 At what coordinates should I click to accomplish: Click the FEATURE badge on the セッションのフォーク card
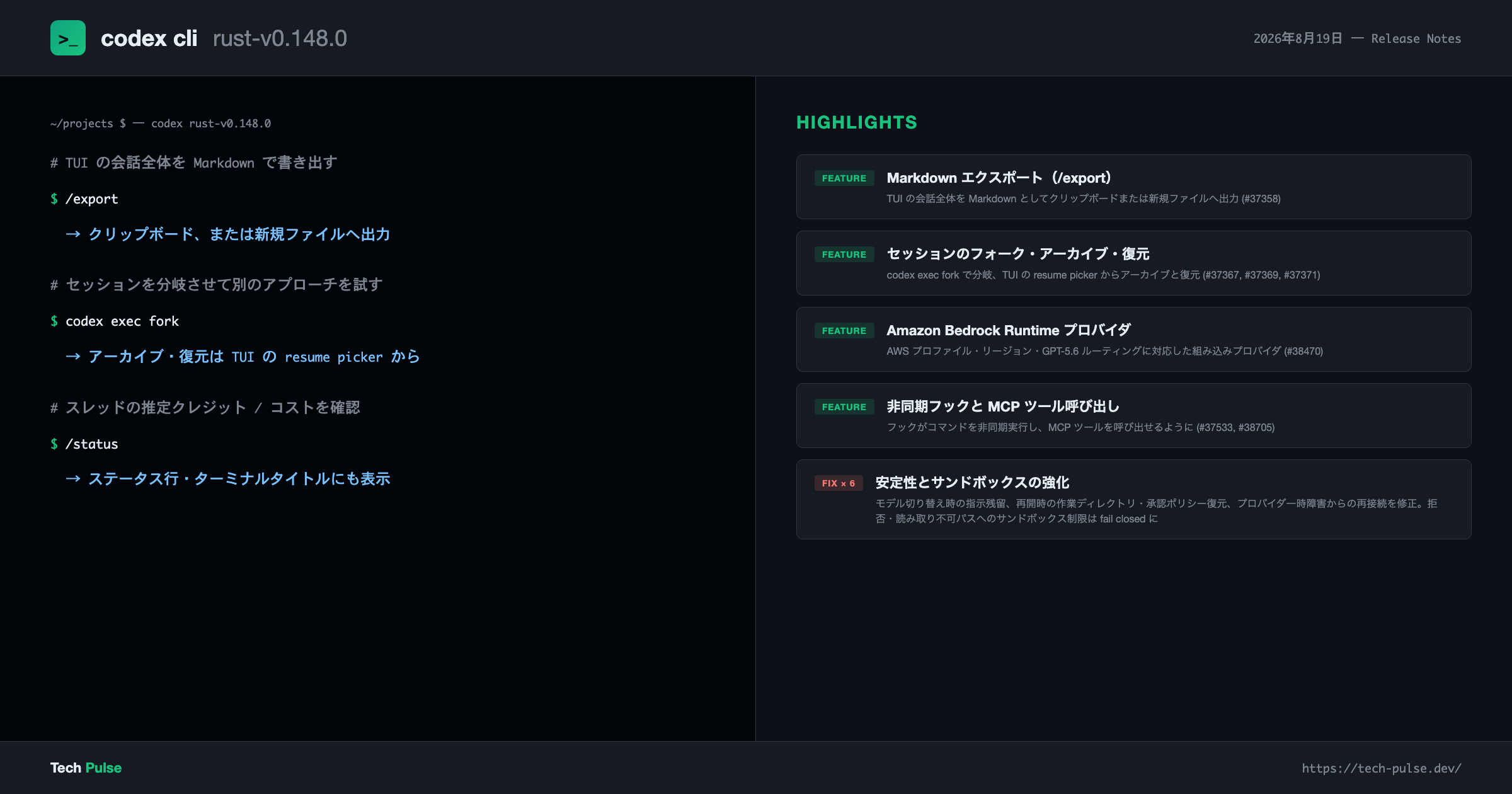[844, 255]
